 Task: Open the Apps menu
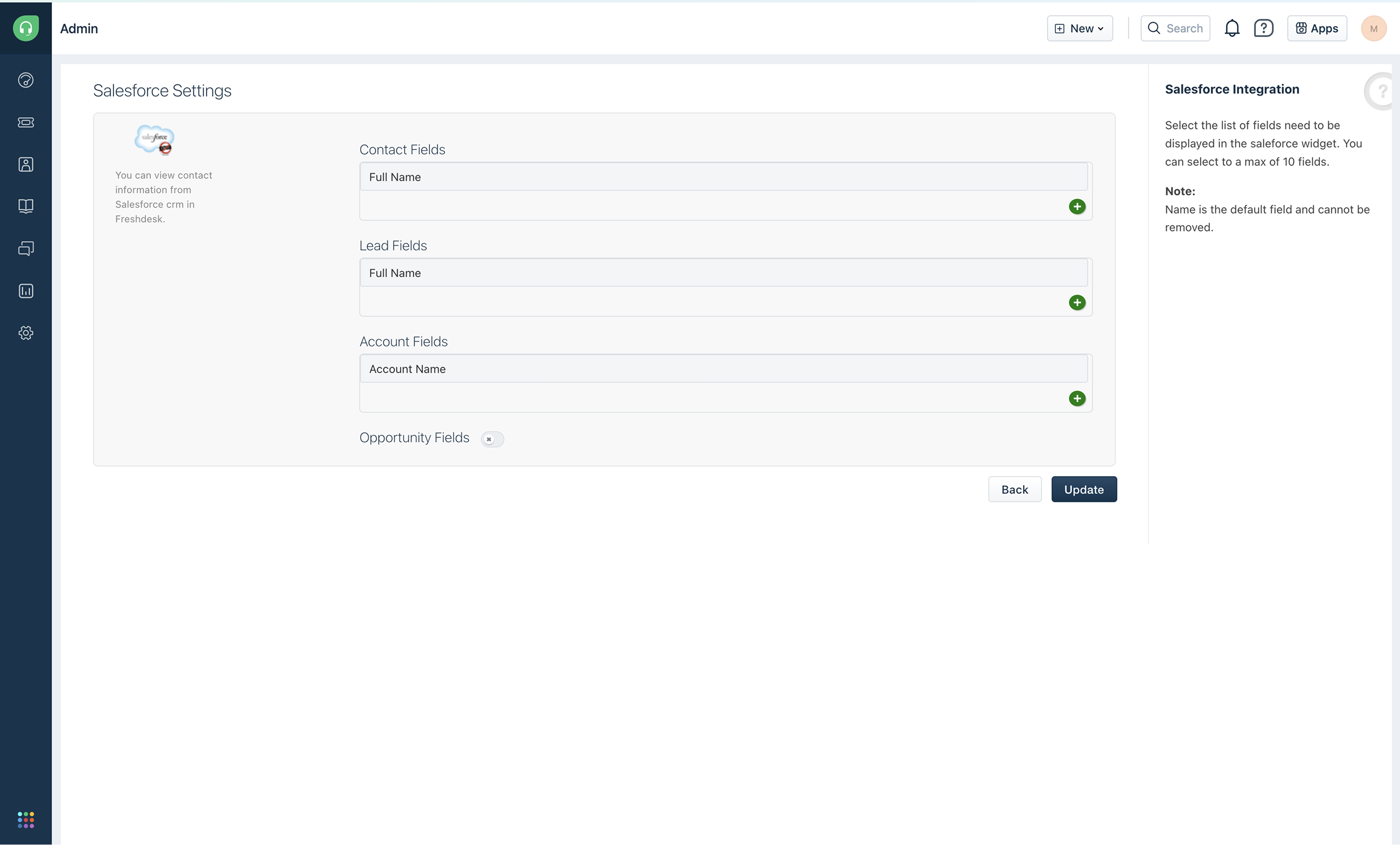(1316, 29)
